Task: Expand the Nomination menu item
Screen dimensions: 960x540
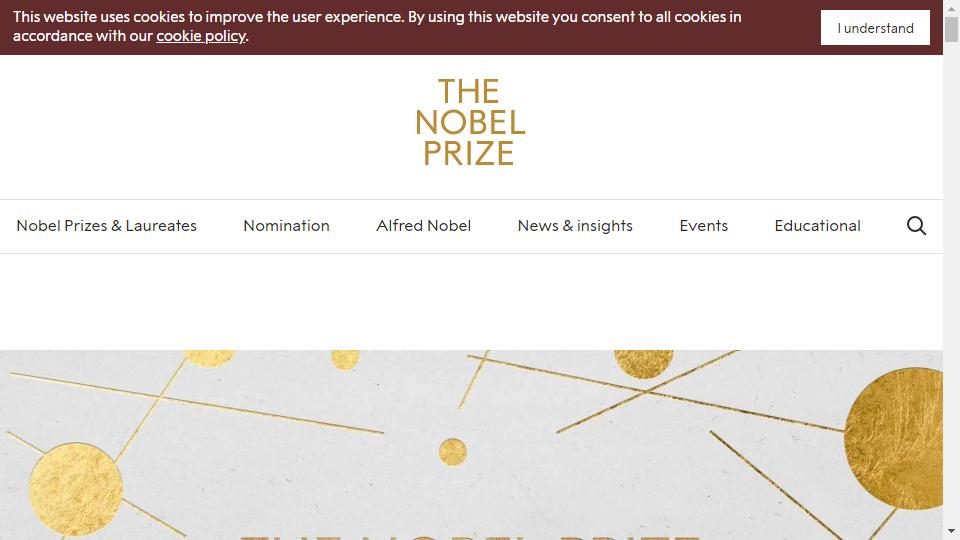Action: tap(287, 226)
